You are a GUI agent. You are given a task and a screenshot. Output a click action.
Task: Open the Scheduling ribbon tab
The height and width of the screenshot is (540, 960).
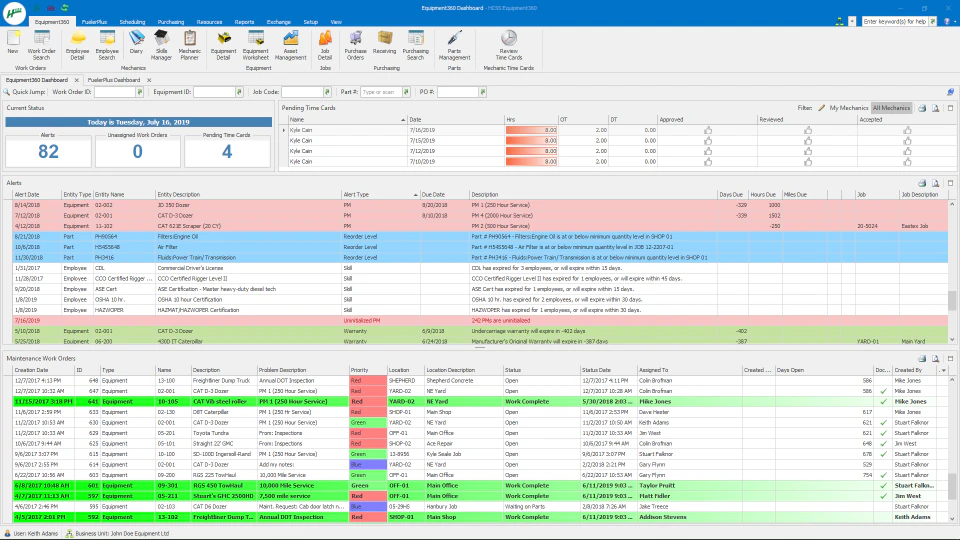pos(132,22)
